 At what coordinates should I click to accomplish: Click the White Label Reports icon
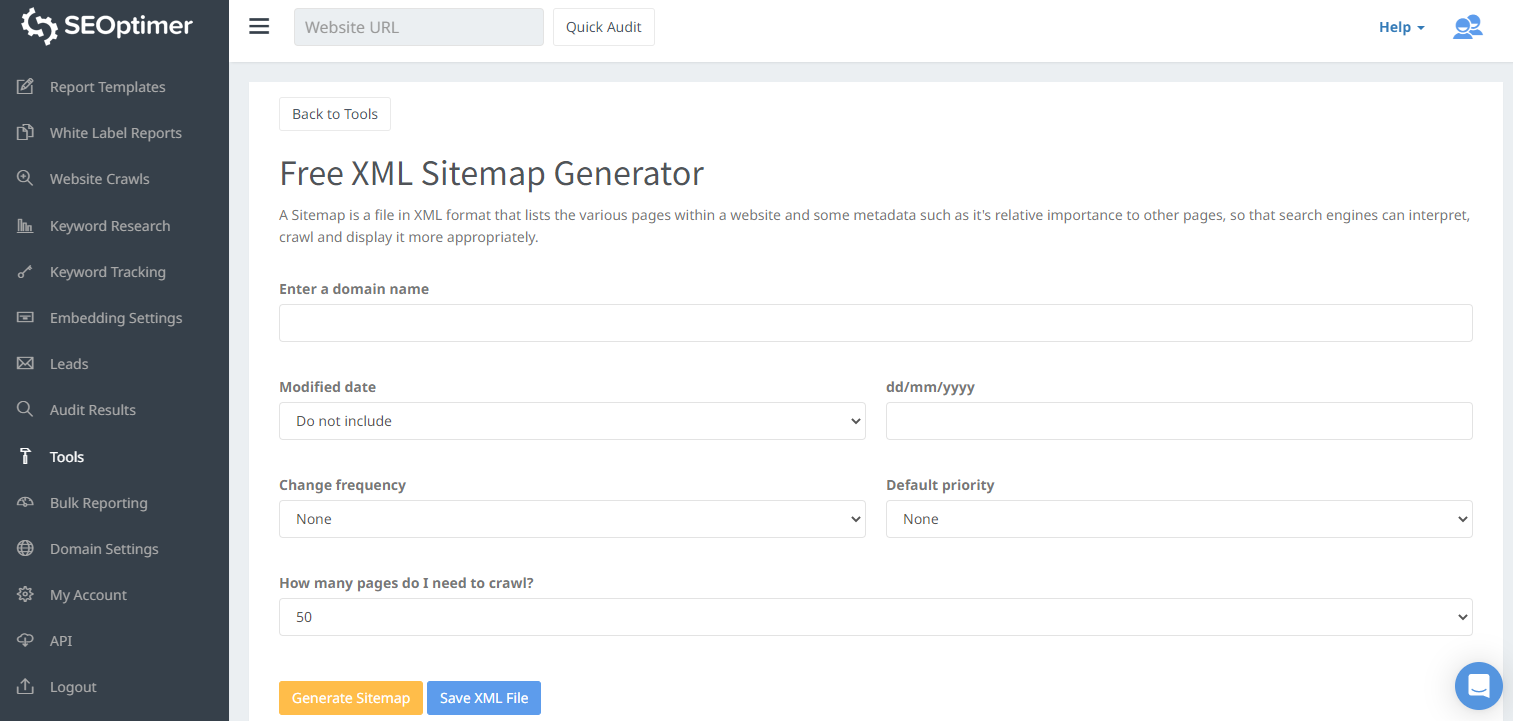26,132
